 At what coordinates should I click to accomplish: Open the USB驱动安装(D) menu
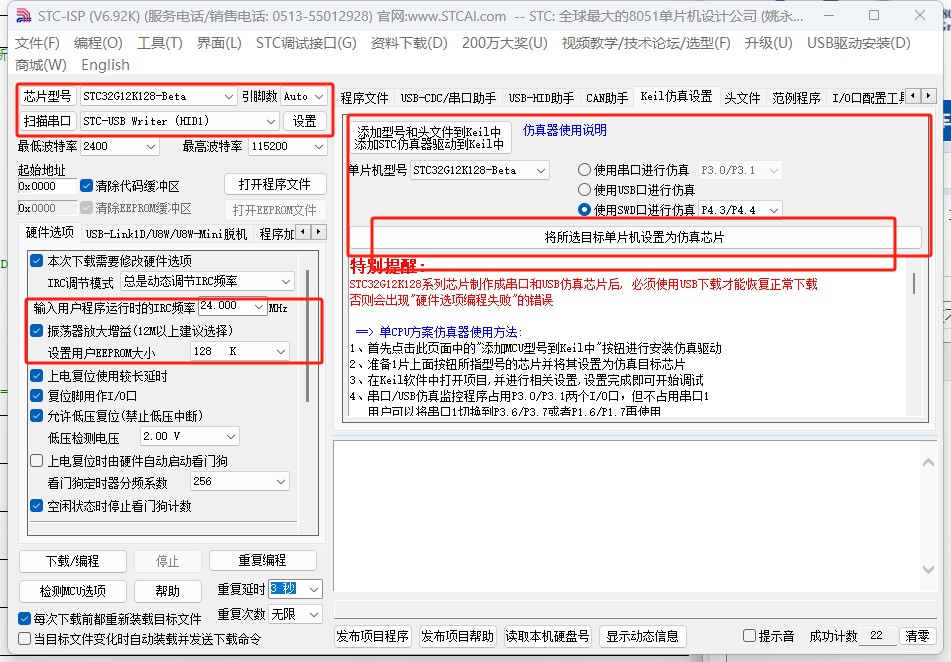point(858,43)
